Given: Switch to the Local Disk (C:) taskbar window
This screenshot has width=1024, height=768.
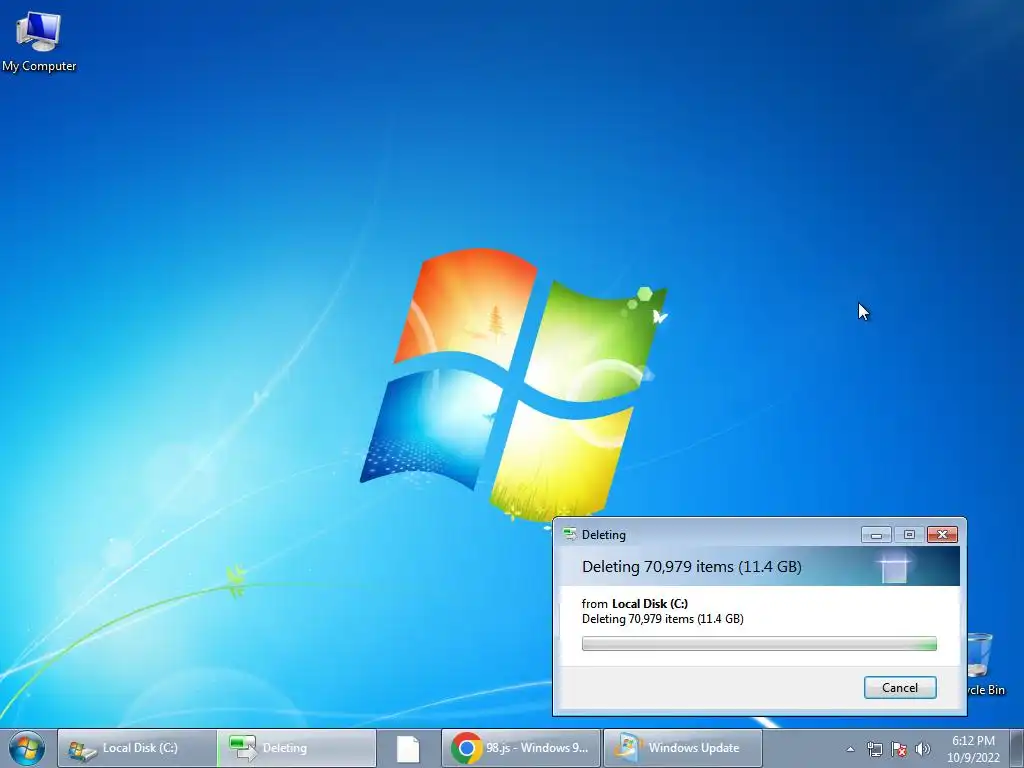Looking at the screenshot, I should [x=137, y=748].
